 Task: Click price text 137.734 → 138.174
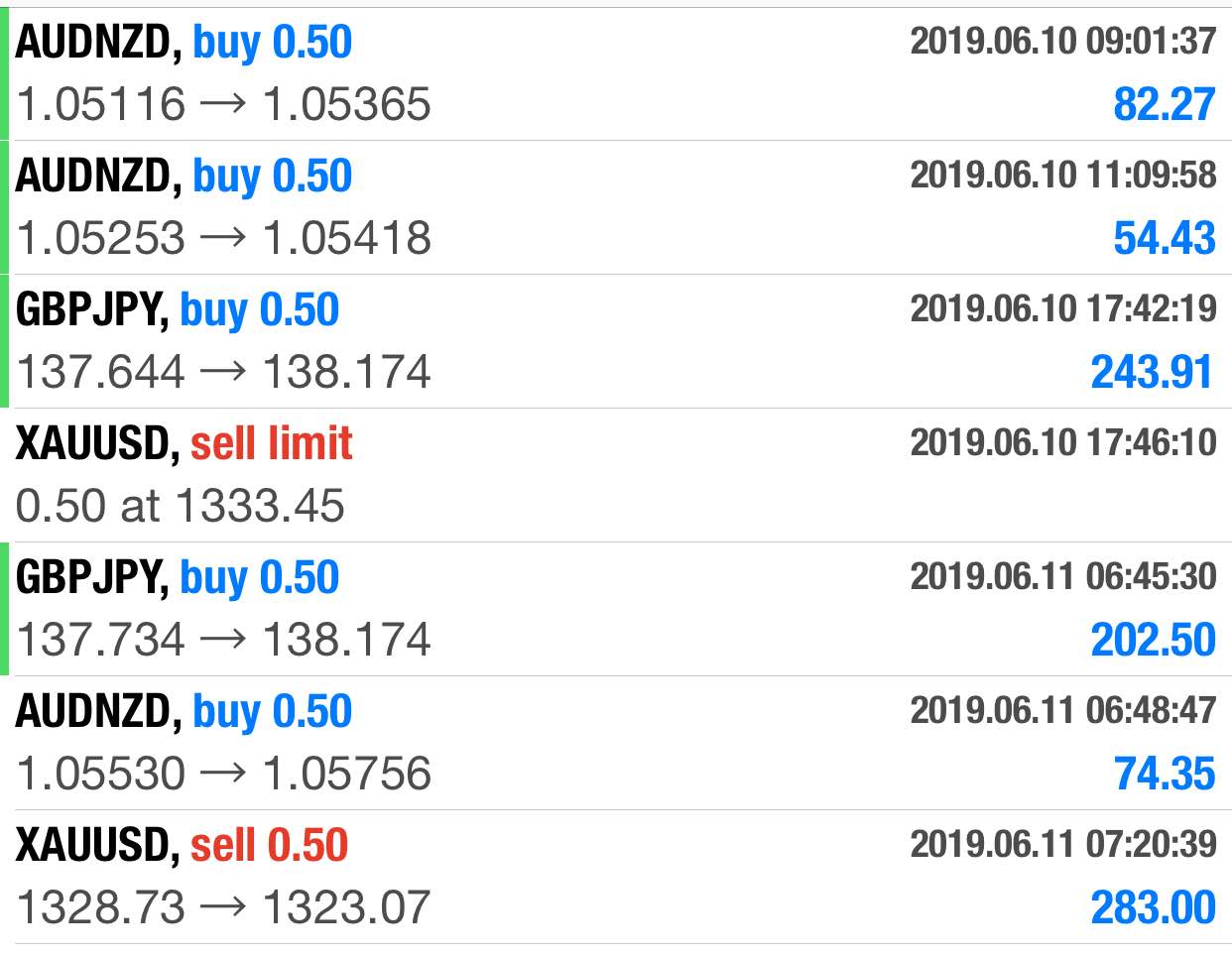click(224, 640)
